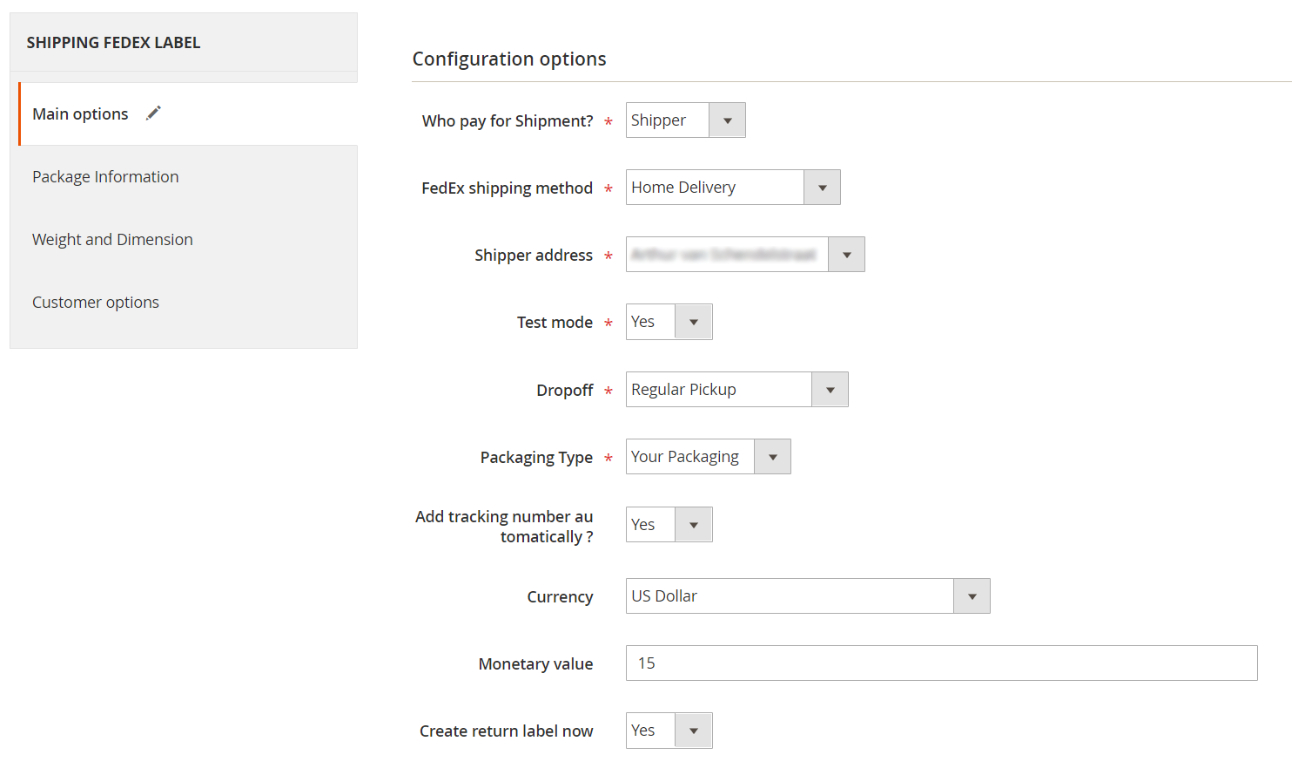Open the Dropoff Regular Pickup dropdown
The width and height of the screenshot is (1292, 757).
737,389
